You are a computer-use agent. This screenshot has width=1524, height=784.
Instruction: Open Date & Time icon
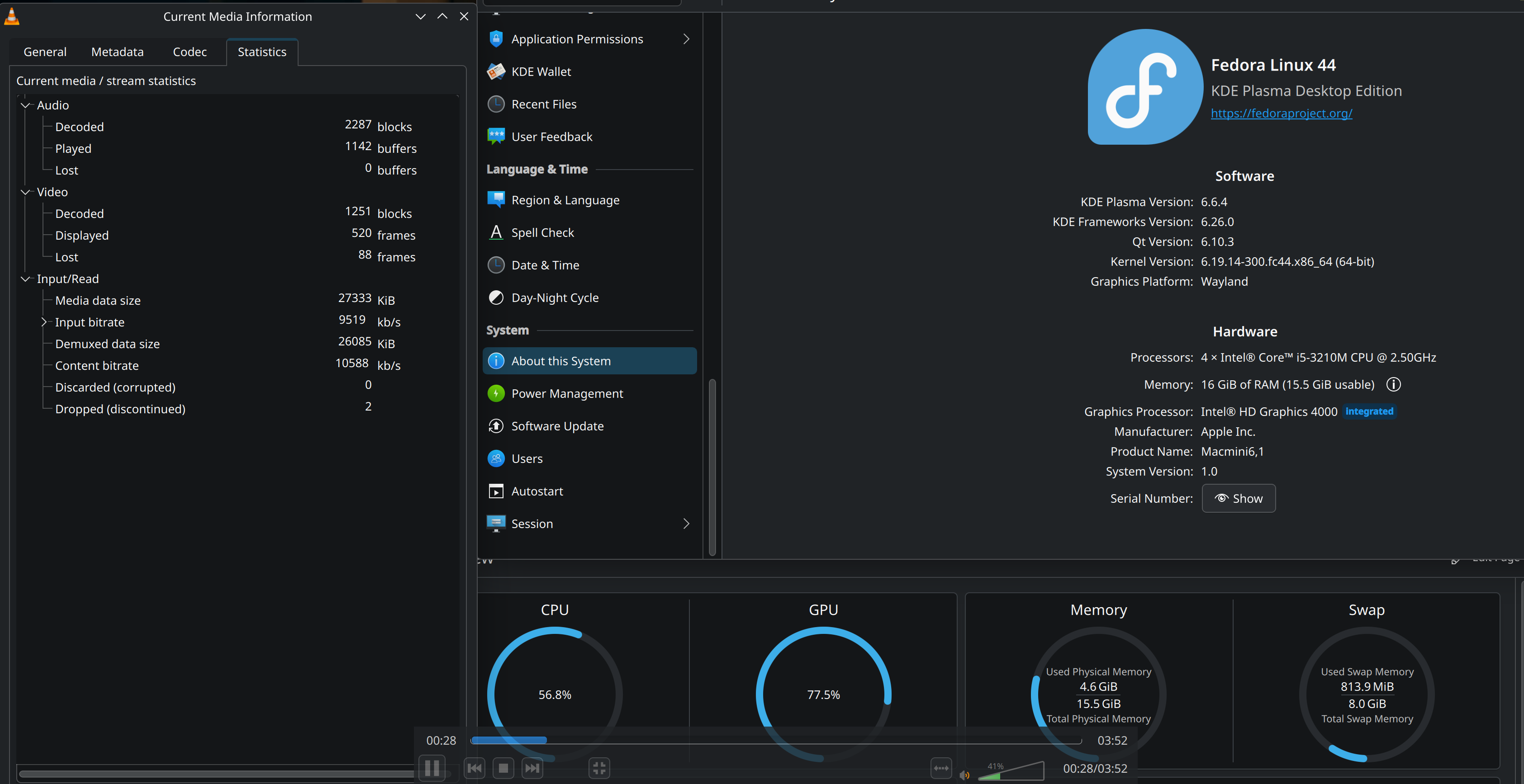point(496,265)
